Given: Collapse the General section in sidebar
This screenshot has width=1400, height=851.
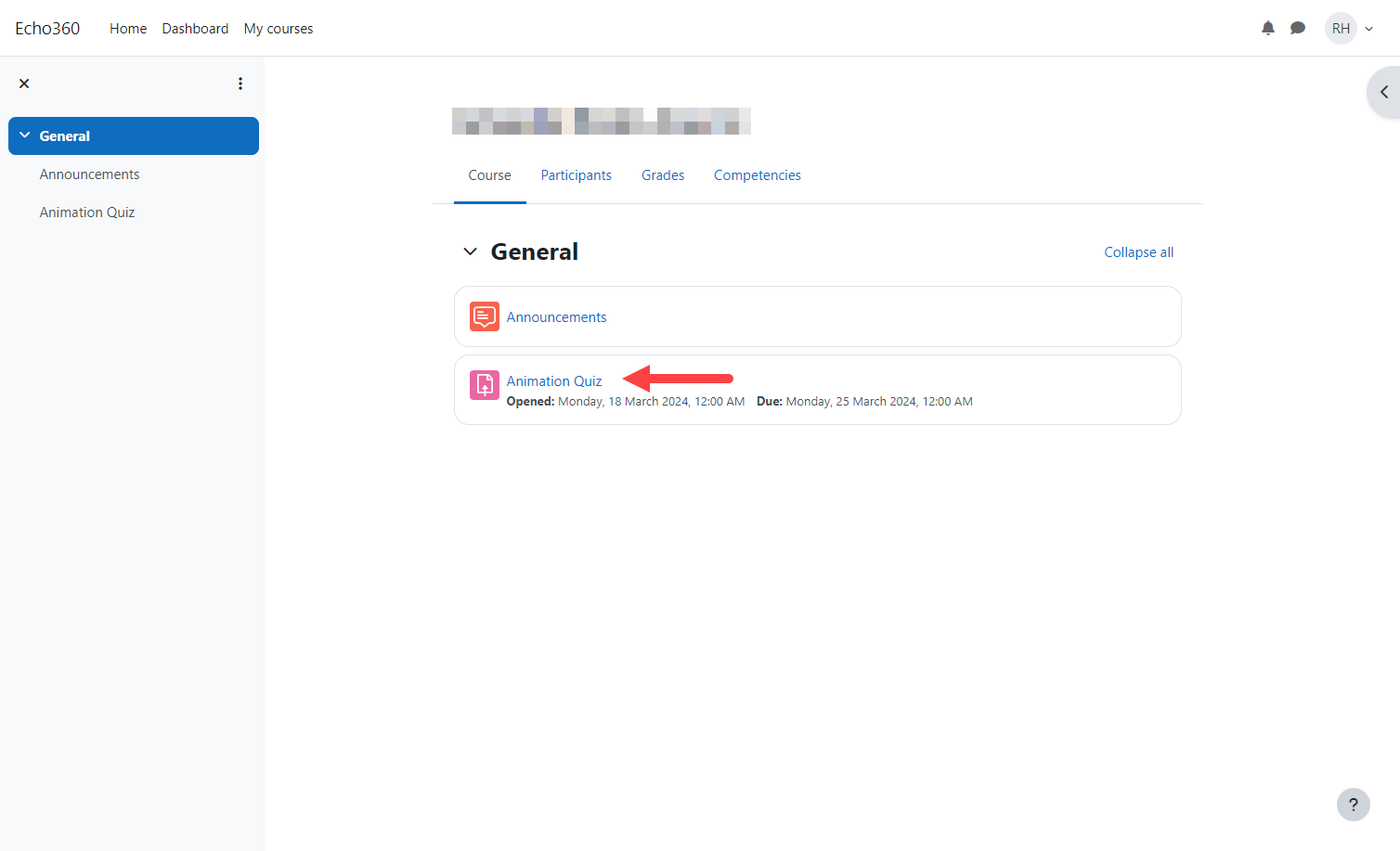Looking at the screenshot, I should click(x=25, y=135).
